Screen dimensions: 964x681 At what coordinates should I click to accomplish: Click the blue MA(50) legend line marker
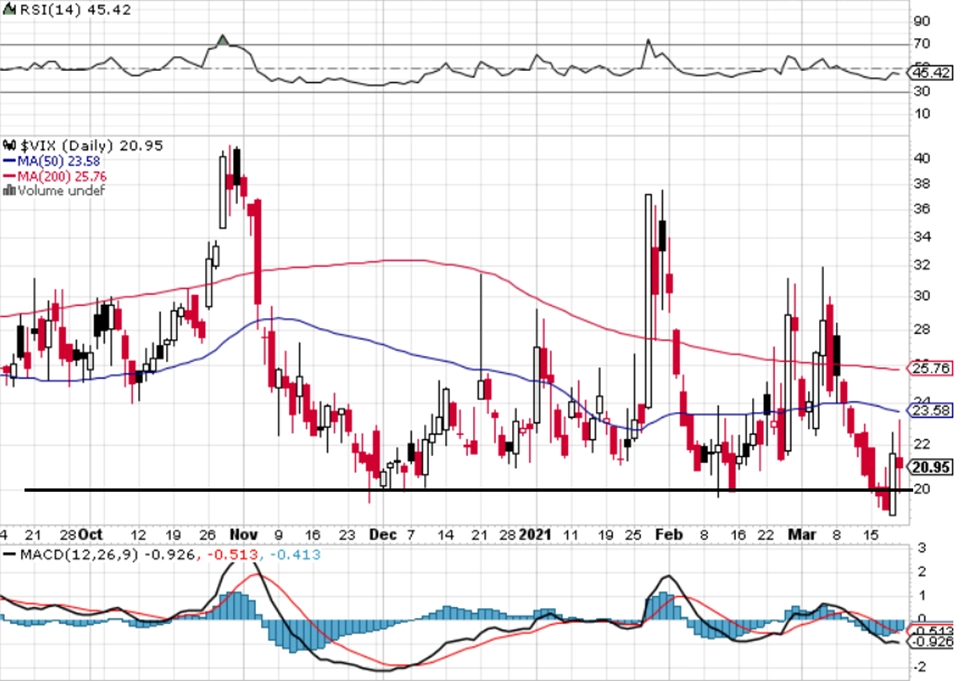pos(9,161)
